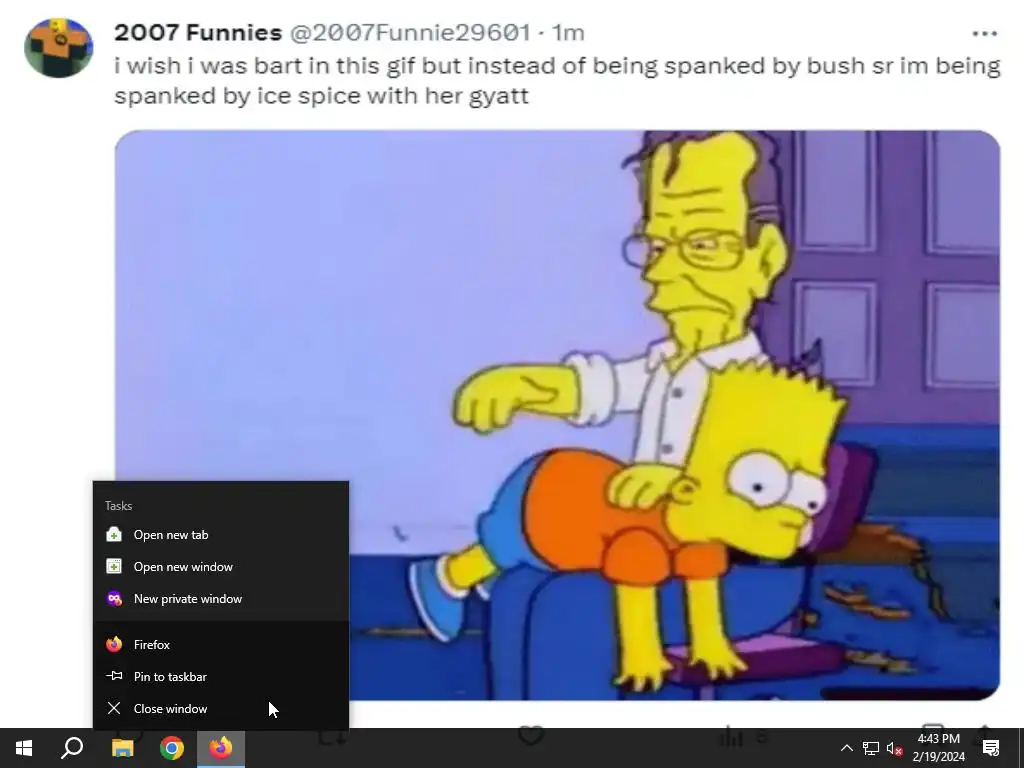Image resolution: width=1024 pixels, height=768 pixels.
Task: Click the Firefox taskbar icon
Action: tap(221, 748)
